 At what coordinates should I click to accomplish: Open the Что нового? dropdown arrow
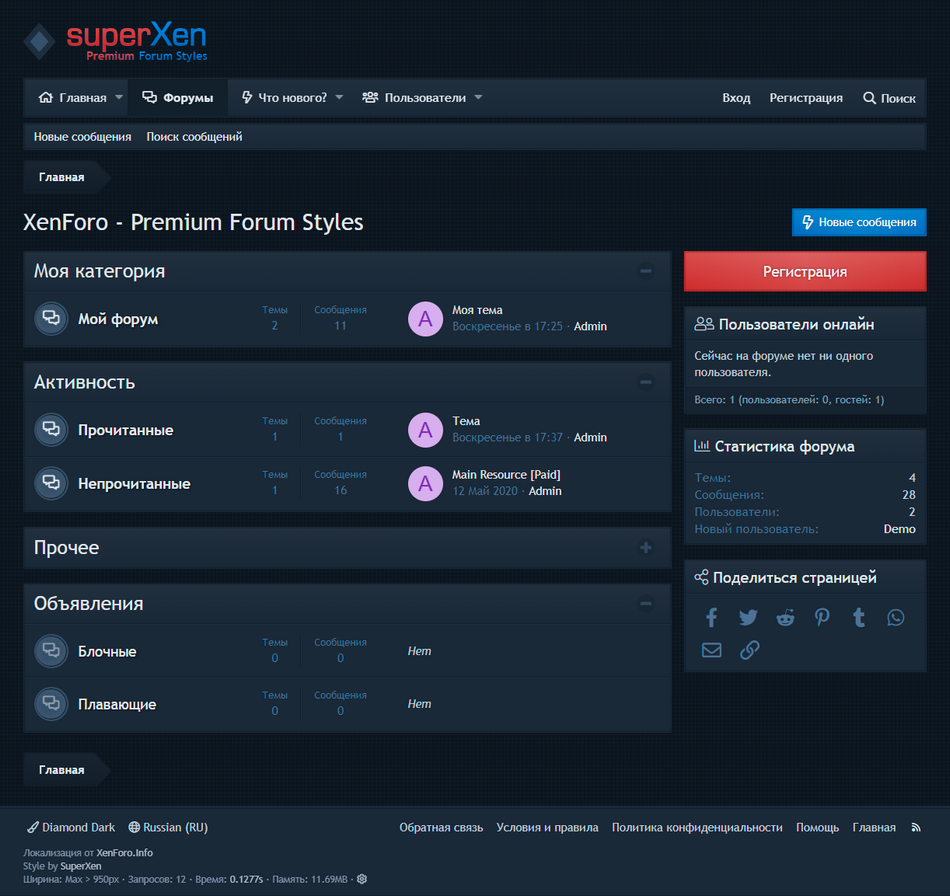[x=339, y=98]
